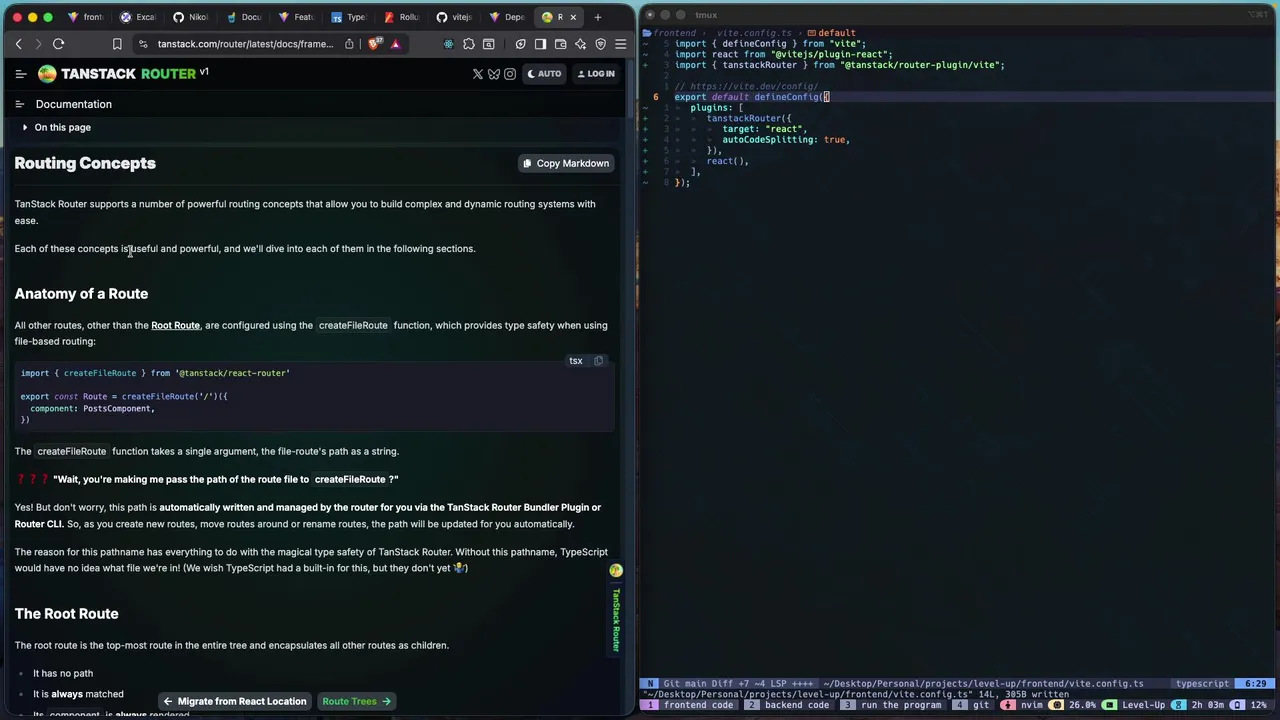Switch to the Excalidraw browser tab
Image resolution: width=1280 pixels, height=720 pixels.
click(137, 17)
